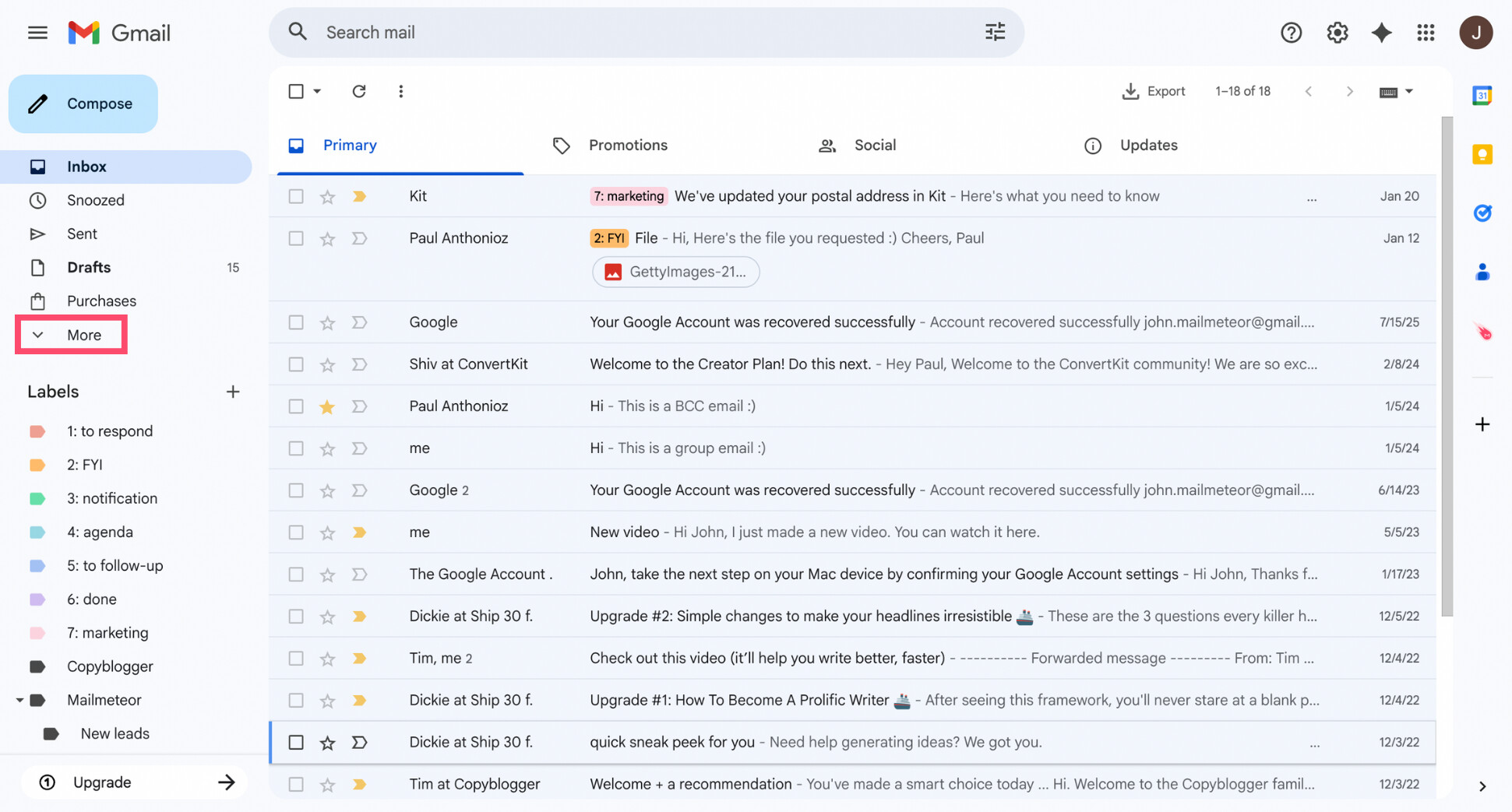This screenshot has width=1512, height=812.
Task: Open Google Calendar in the side panel
Action: coord(1482,95)
